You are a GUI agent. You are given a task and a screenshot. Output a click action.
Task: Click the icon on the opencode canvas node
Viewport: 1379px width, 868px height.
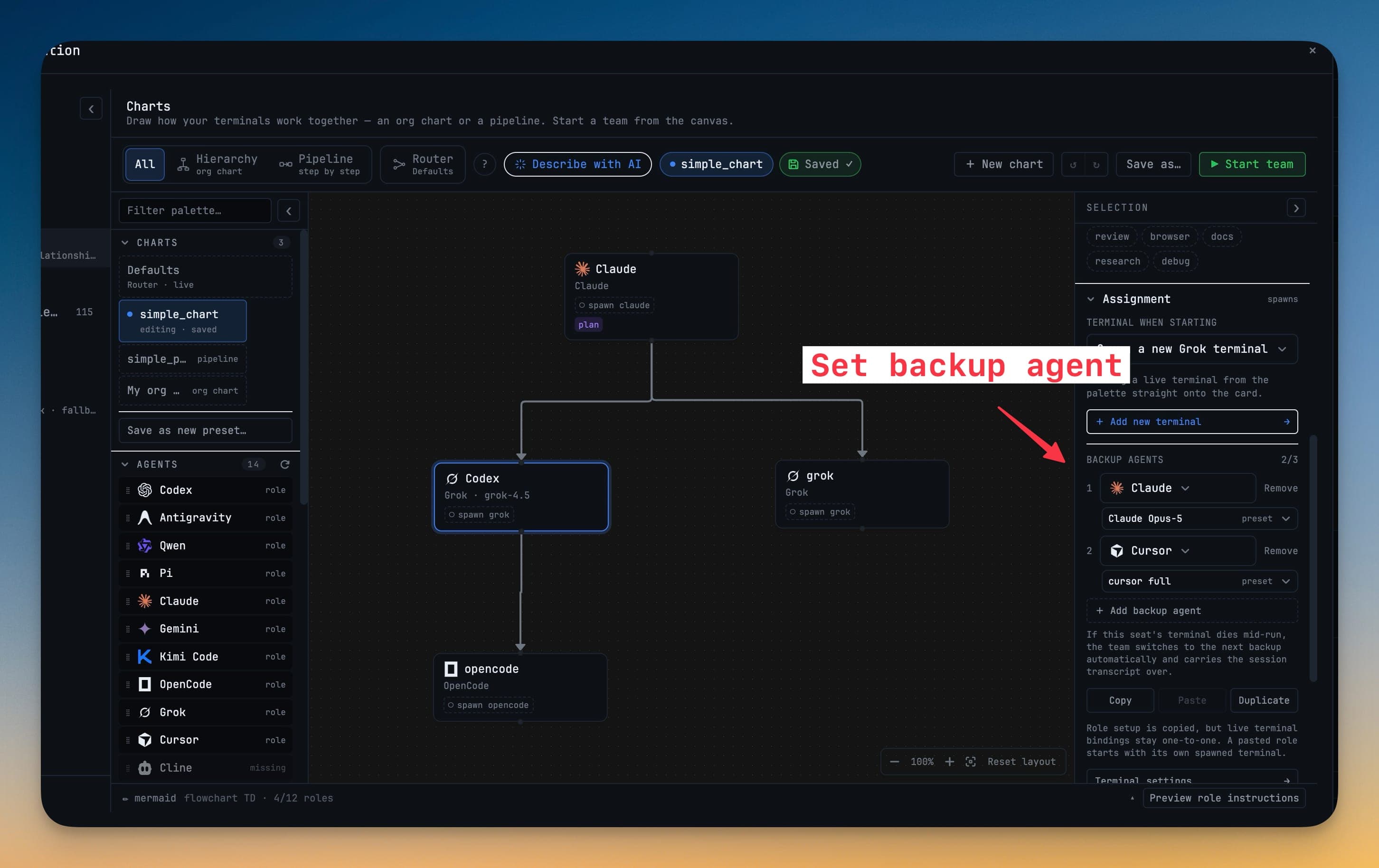pyautogui.click(x=451, y=669)
